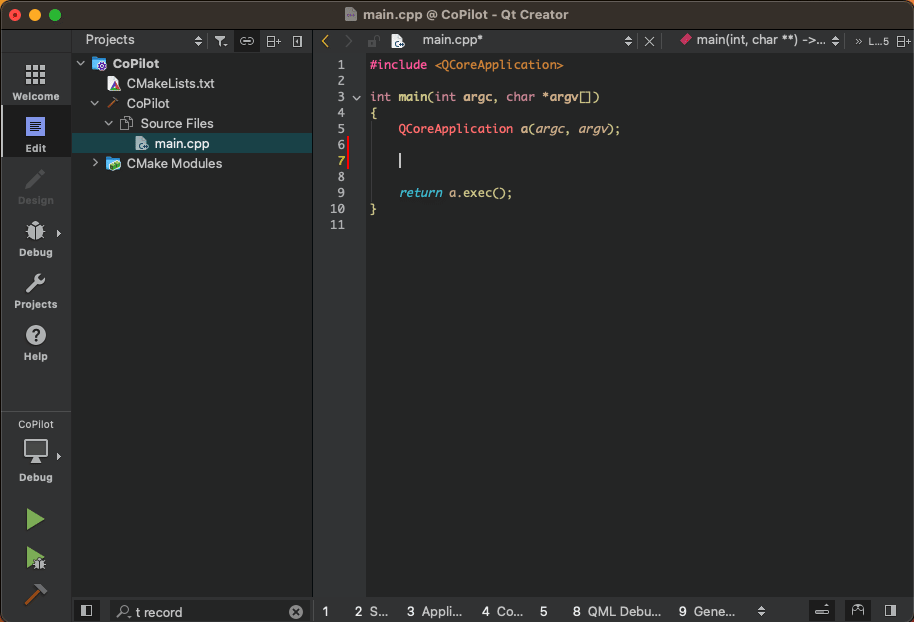Click the hammer Build icon
Screen dimensions: 914x622
coord(35,594)
